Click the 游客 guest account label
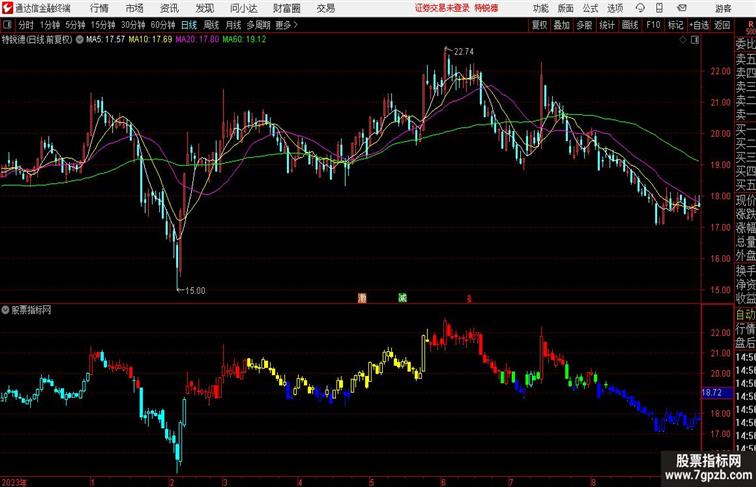The image size is (756, 487). [723, 9]
